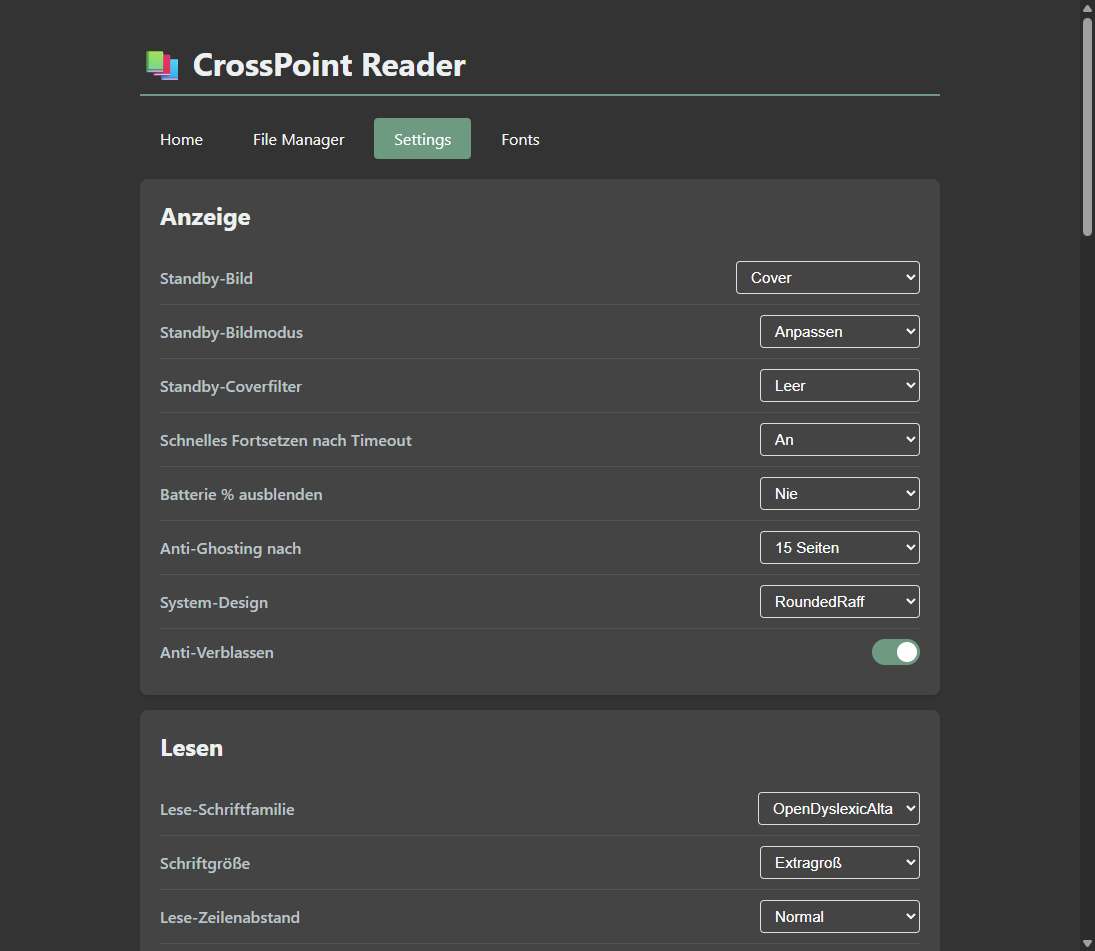
Task: Click the page's vertical scrollbar thumb
Action: point(1087,127)
